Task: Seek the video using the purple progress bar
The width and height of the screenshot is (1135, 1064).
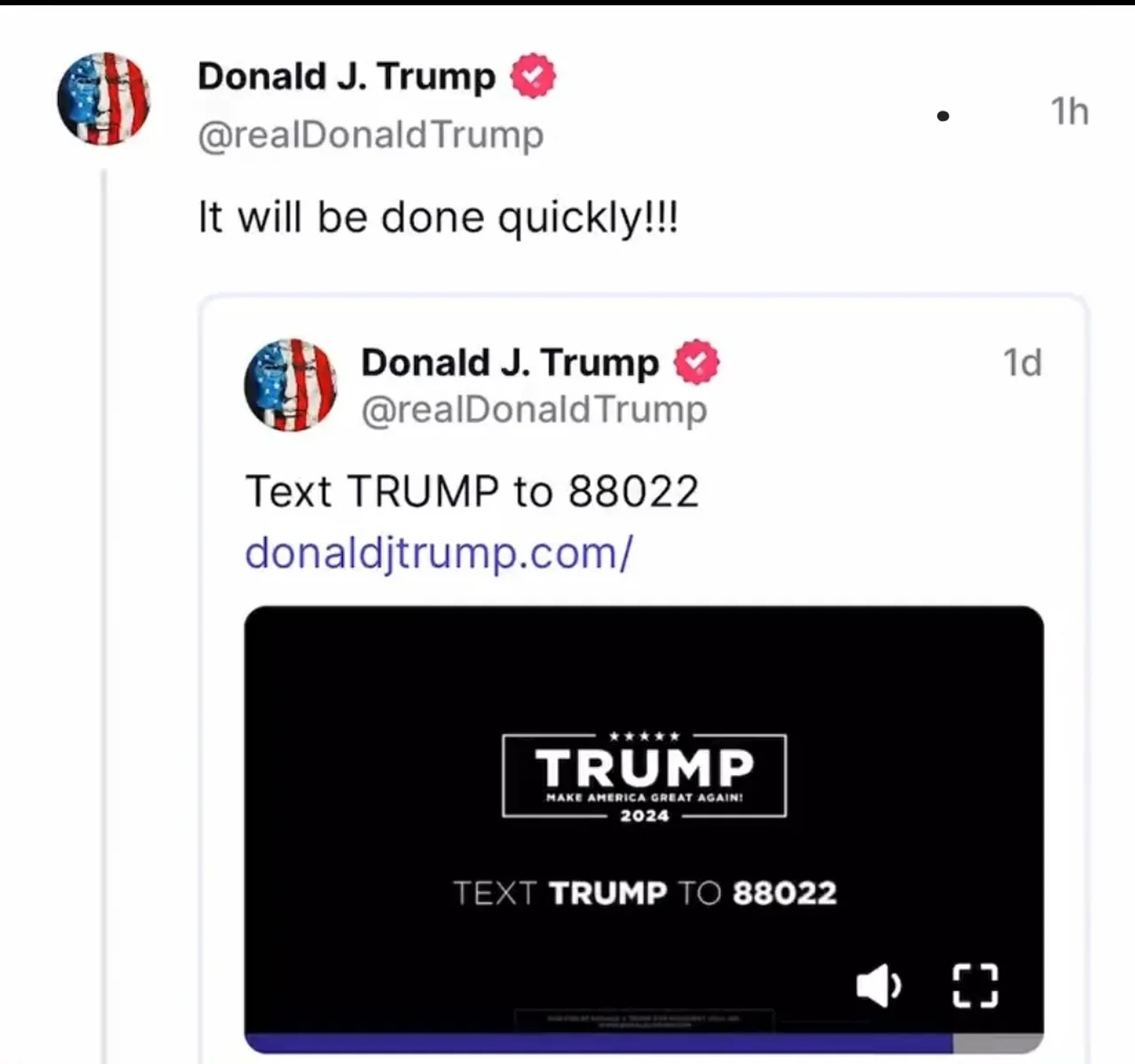Action: point(599,1044)
